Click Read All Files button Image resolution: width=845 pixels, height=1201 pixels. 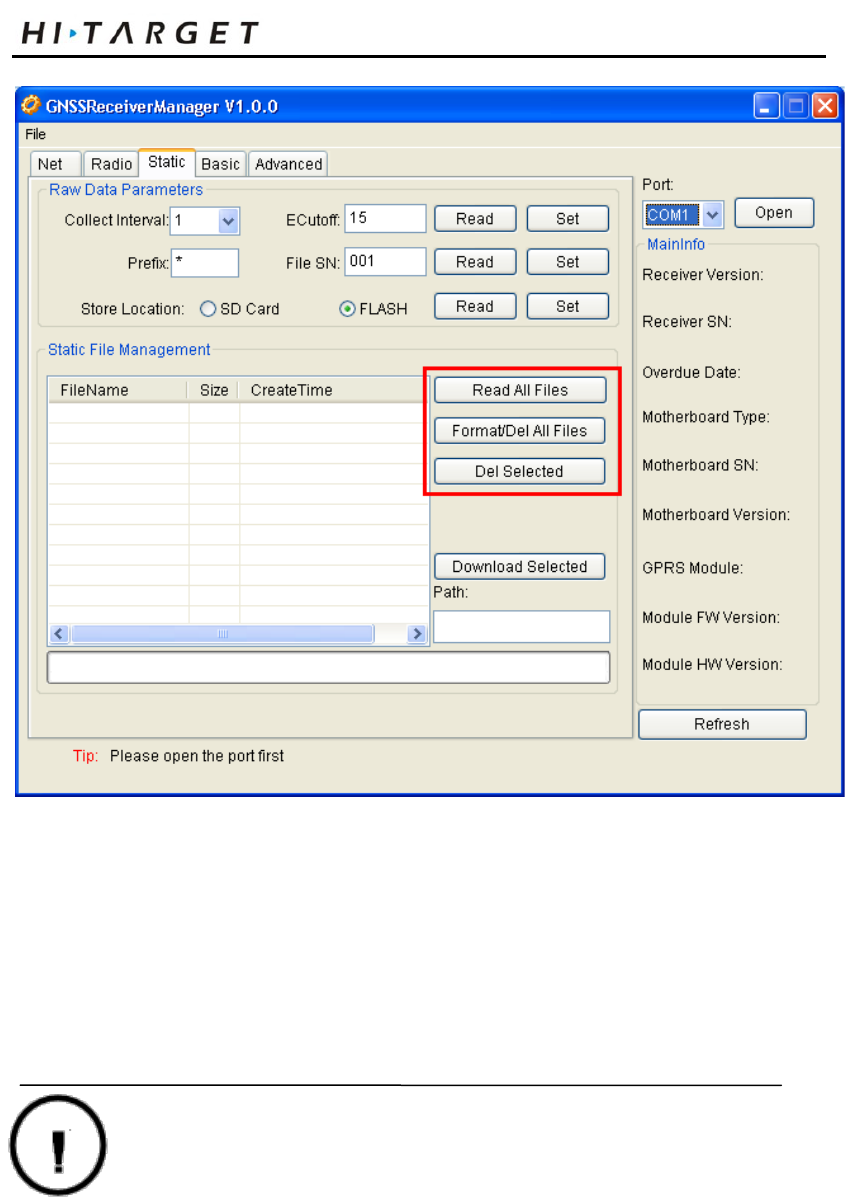pos(520,390)
